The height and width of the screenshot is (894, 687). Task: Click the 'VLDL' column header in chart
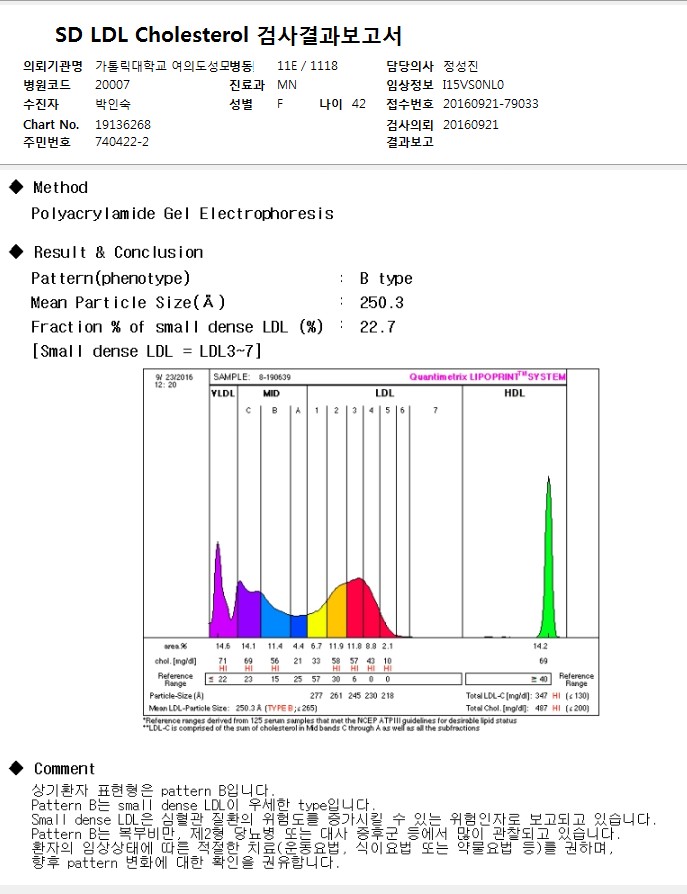click(x=223, y=393)
